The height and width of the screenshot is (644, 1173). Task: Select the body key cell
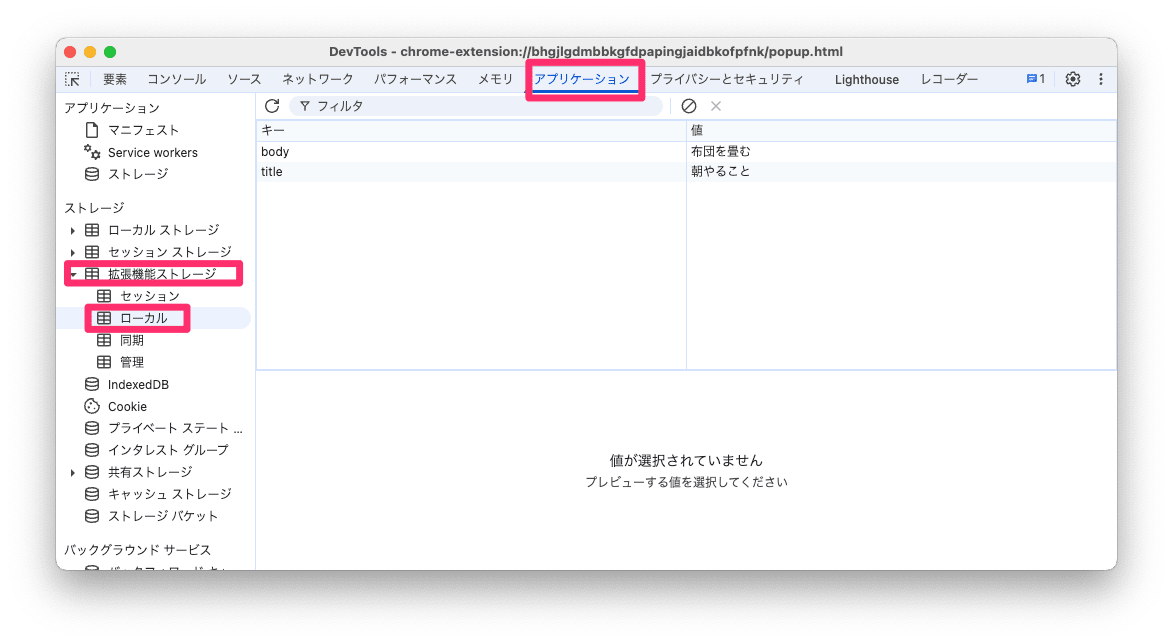pyautogui.click(x=471, y=152)
